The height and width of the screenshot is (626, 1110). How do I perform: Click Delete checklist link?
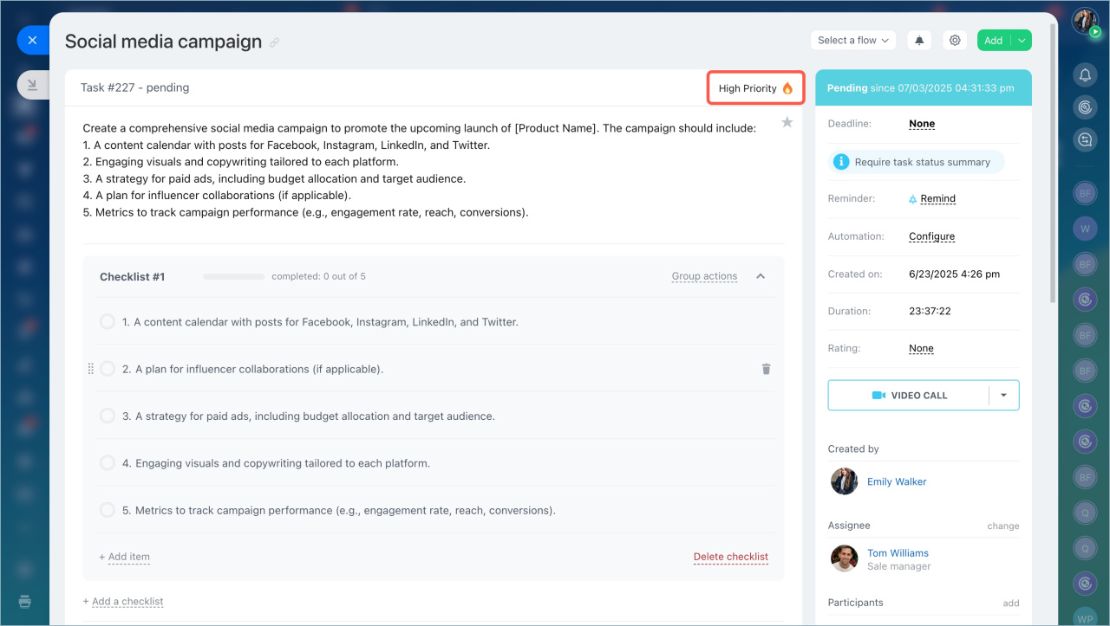coord(731,557)
